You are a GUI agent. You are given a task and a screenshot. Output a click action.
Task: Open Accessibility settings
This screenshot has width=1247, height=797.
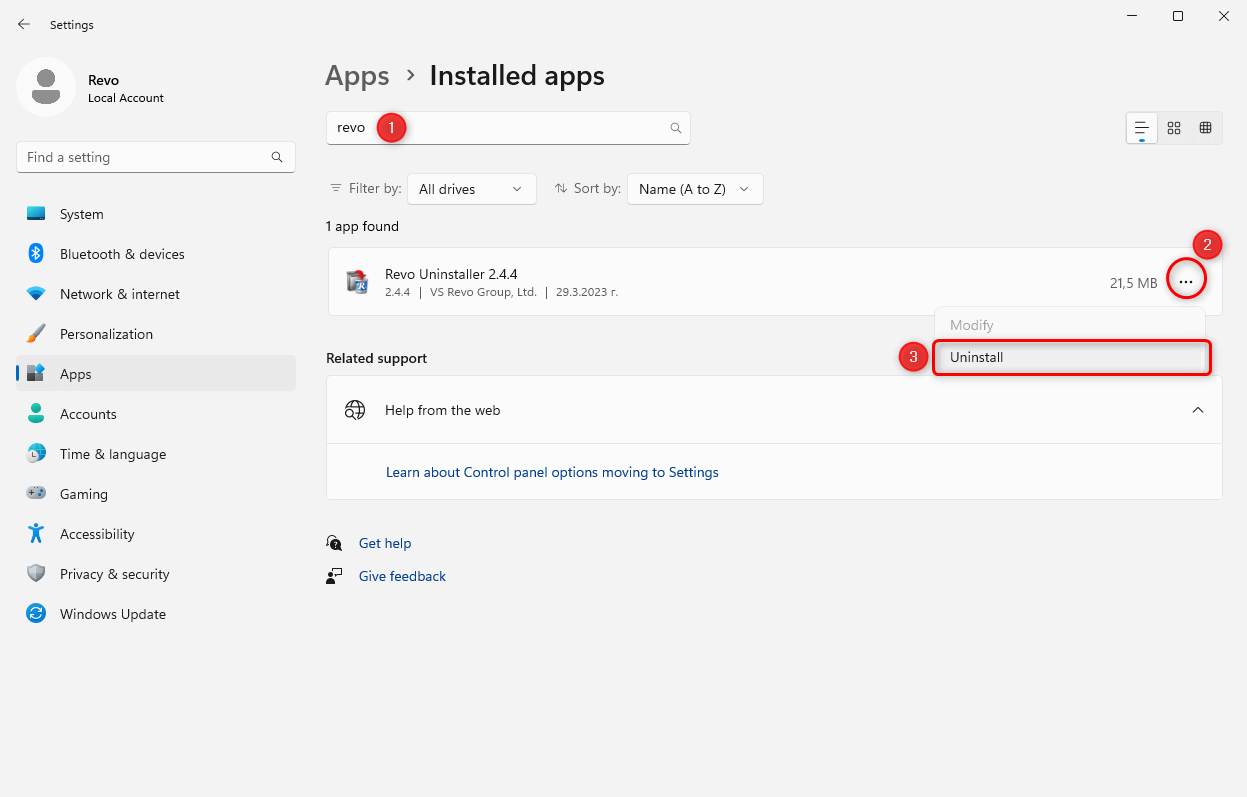coord(156,534)
